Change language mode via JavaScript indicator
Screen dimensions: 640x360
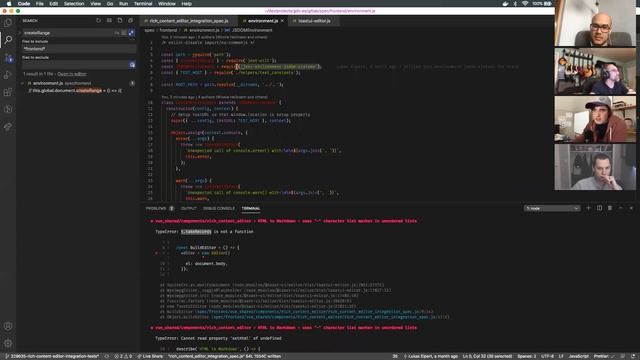click(x=578, y=356)
